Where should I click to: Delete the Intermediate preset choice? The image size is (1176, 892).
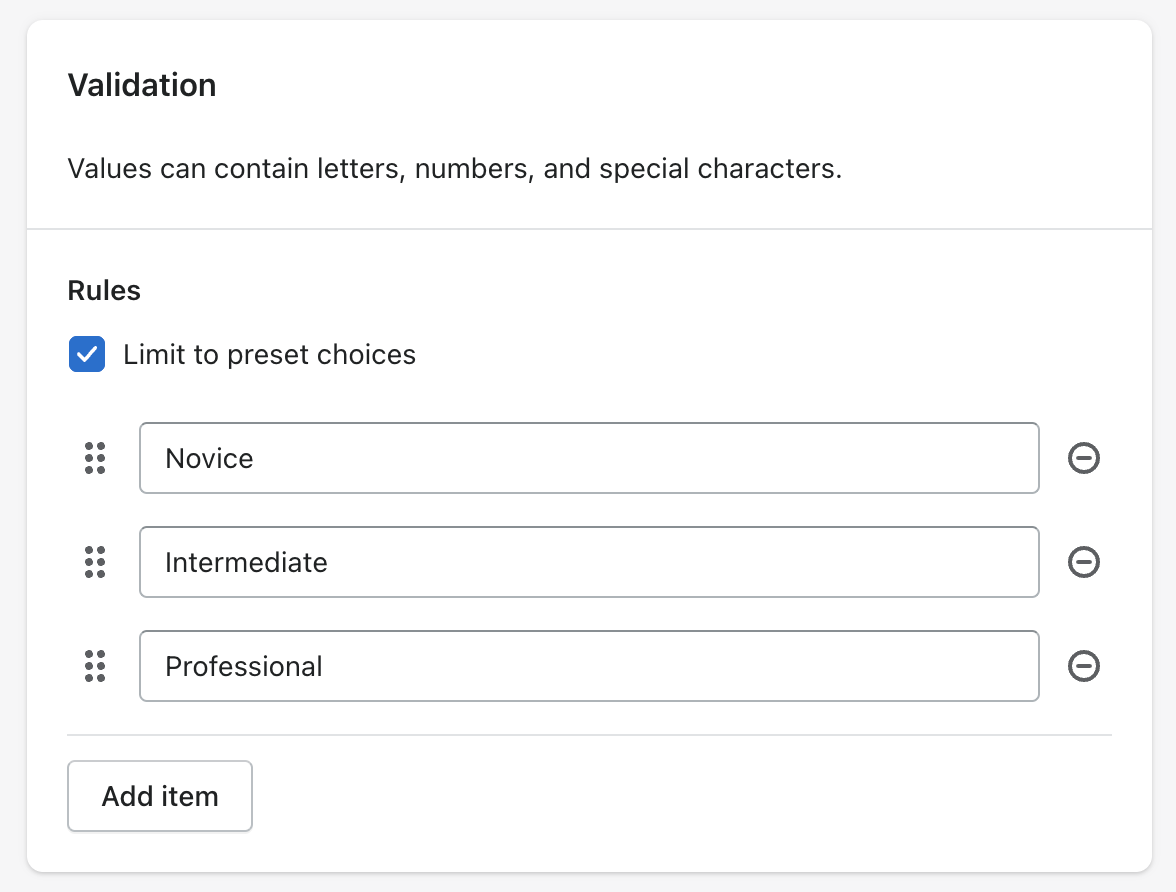1084,562
